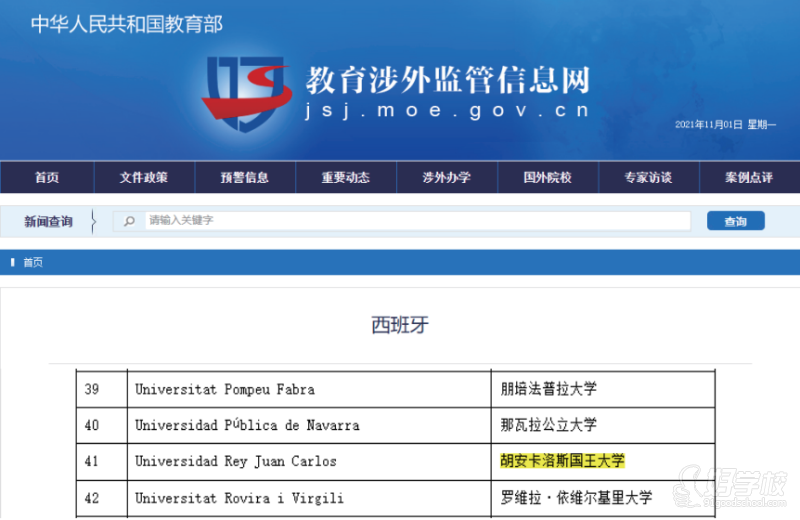Click row number 39
Image resolution: width=800 pixels, height=520 pixels.
click(92, 389)
